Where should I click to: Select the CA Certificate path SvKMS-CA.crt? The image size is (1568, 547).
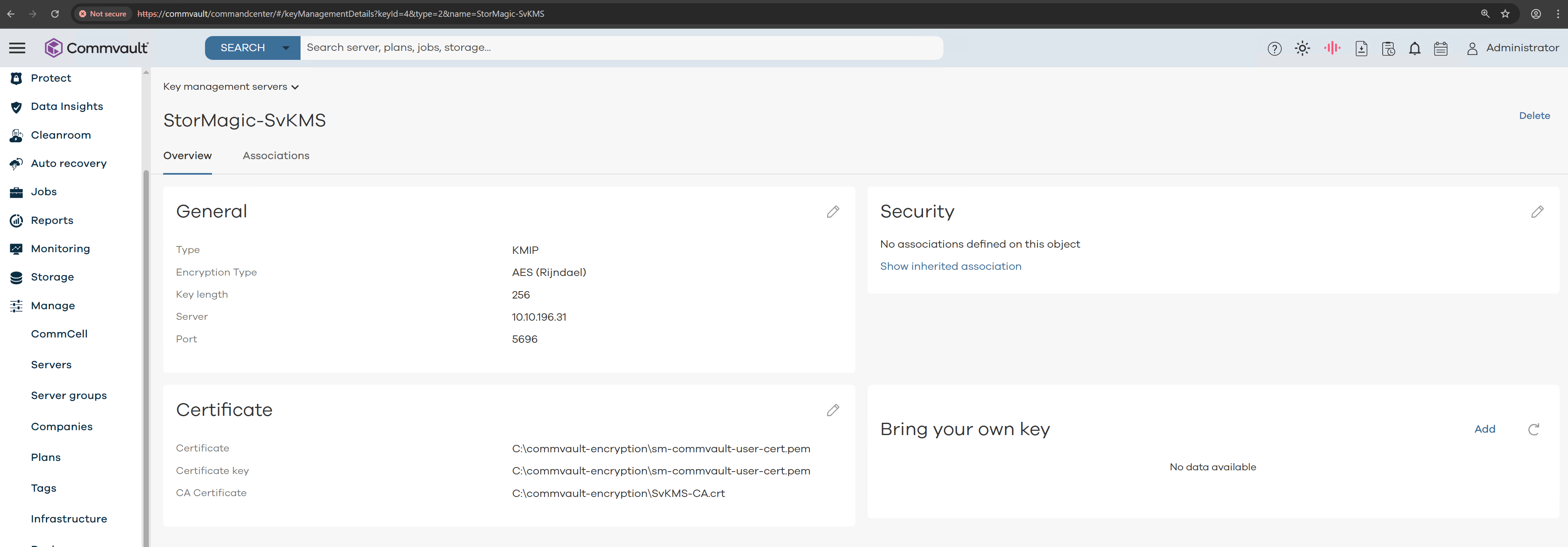[618, 493]
